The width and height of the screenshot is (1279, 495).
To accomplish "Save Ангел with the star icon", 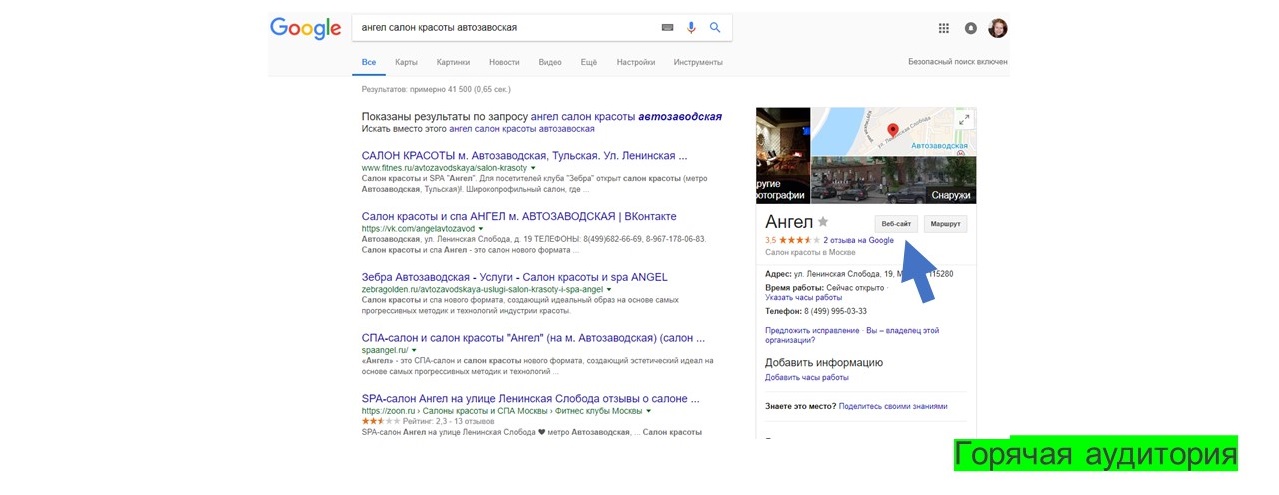I will coord(823,222).
